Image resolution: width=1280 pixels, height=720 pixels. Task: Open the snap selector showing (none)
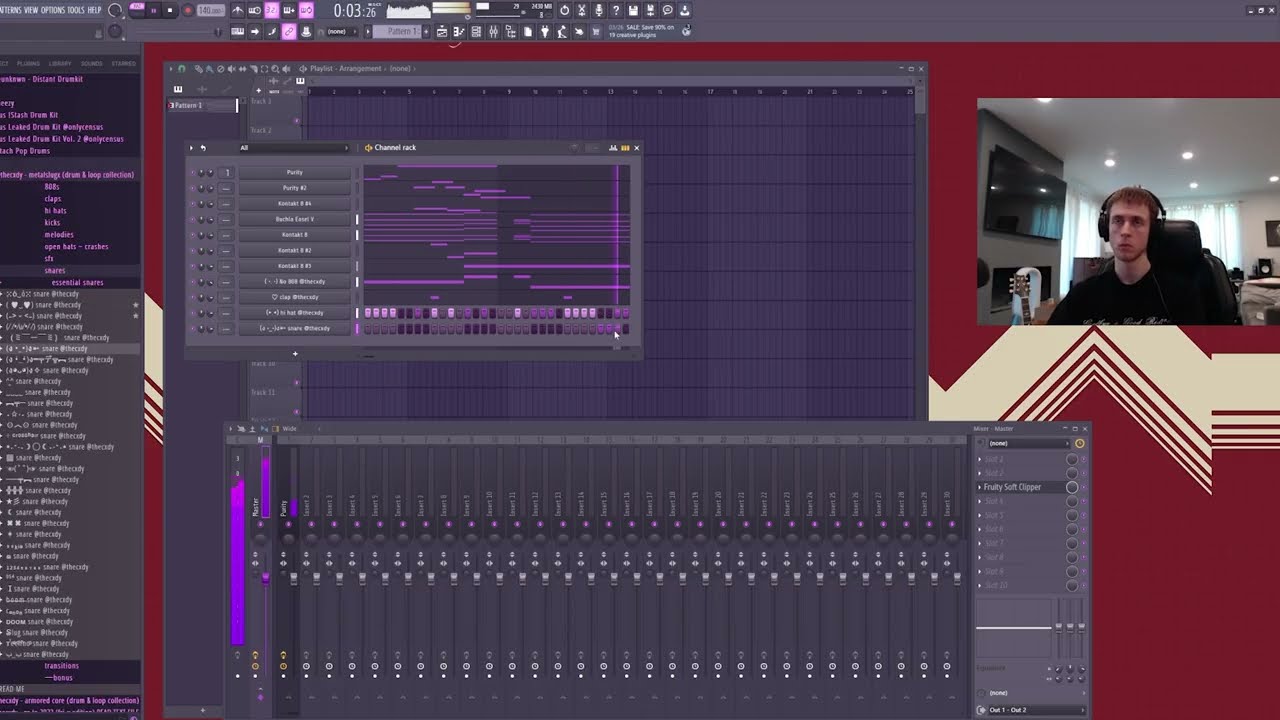pos(343,32)
